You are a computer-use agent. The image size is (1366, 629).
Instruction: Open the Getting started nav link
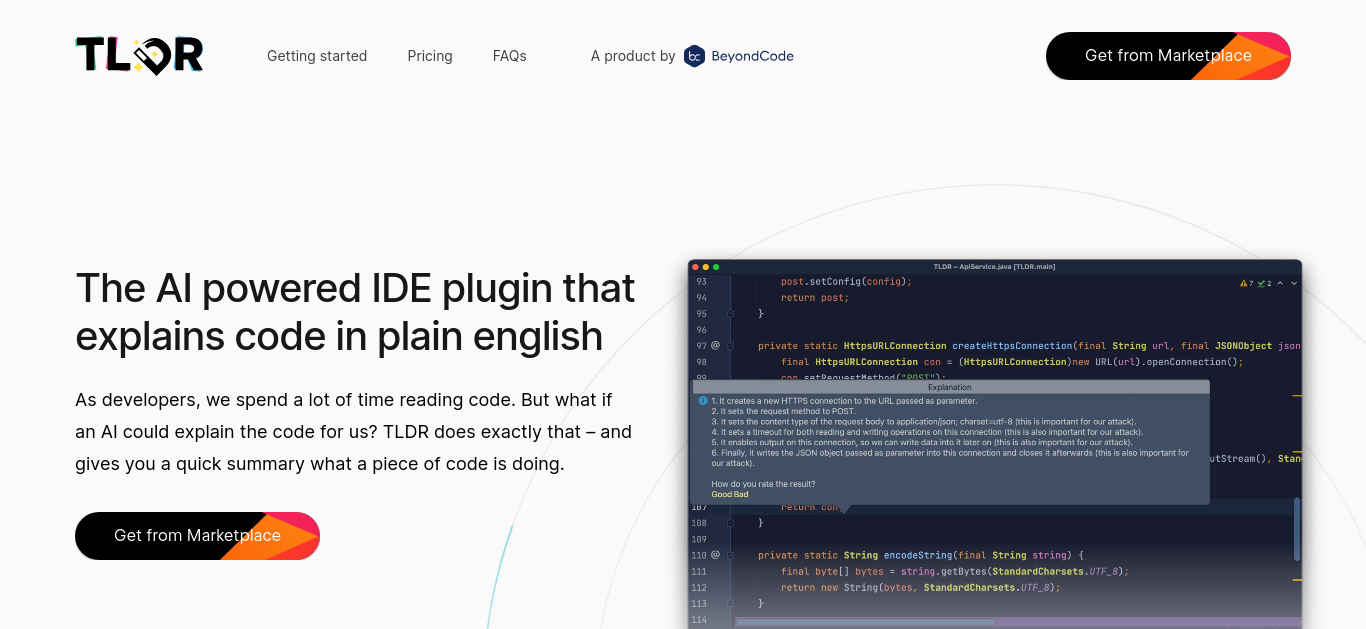tap(317, 56)
